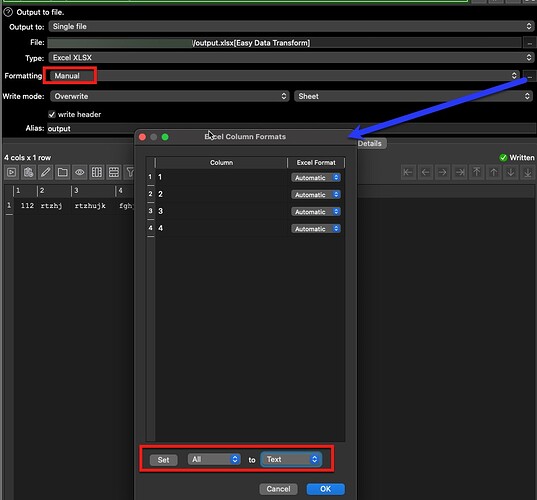Click the Excel Format column header
Viewport: 537px width, 500px height.
(316, 163)
